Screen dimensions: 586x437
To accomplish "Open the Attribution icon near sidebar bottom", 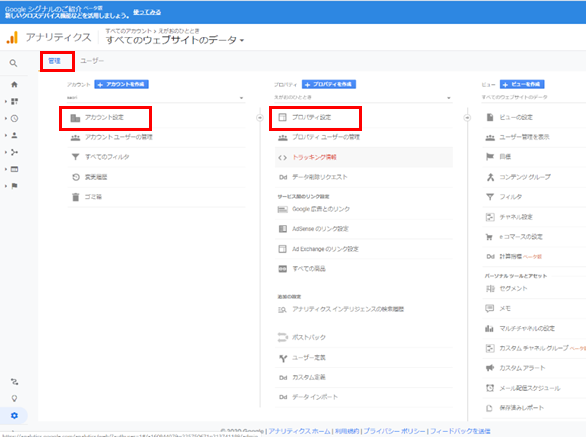I will pyautogui.click(x=14, y=382).
